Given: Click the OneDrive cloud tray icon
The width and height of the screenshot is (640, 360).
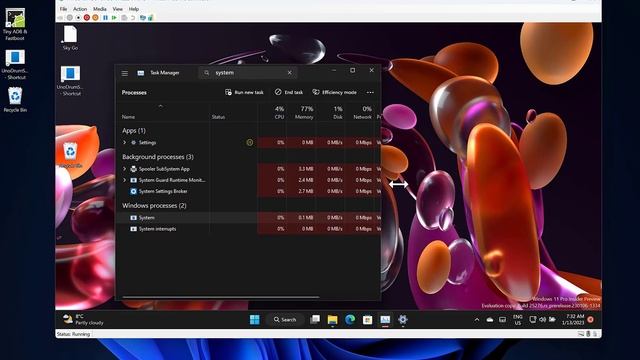Looking at the screenshot, I should click(x=489, y=320).
